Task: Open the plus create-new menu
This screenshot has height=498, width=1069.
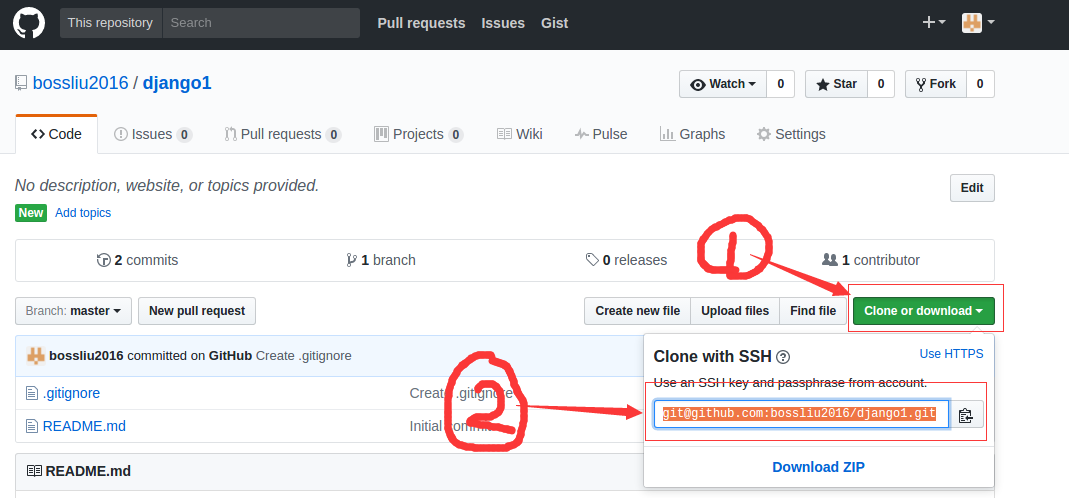Action: [x=933, y=22]
